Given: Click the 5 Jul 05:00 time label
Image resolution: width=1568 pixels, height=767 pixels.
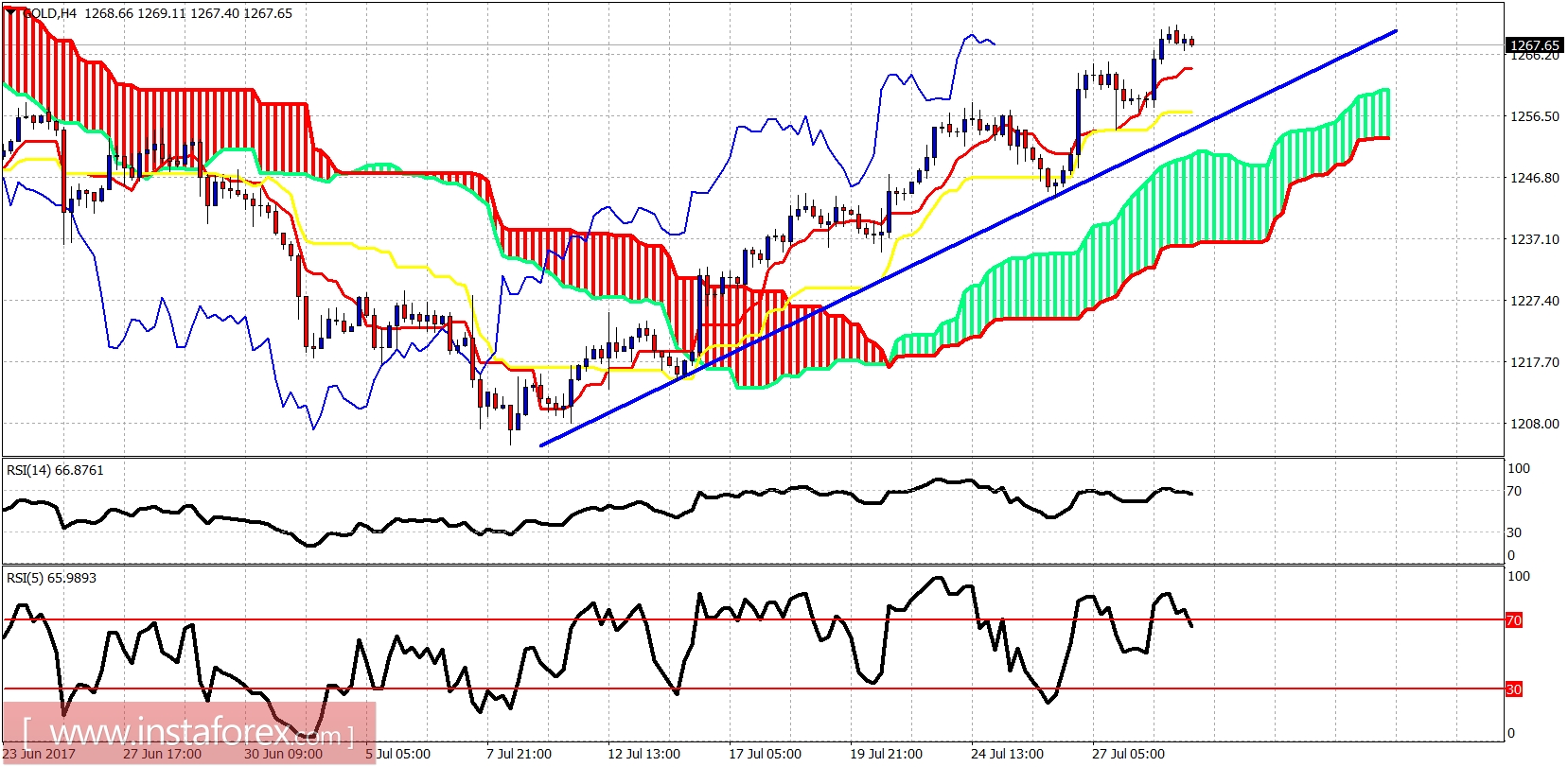Looking at the screenshot, I should tap(398, 754).
